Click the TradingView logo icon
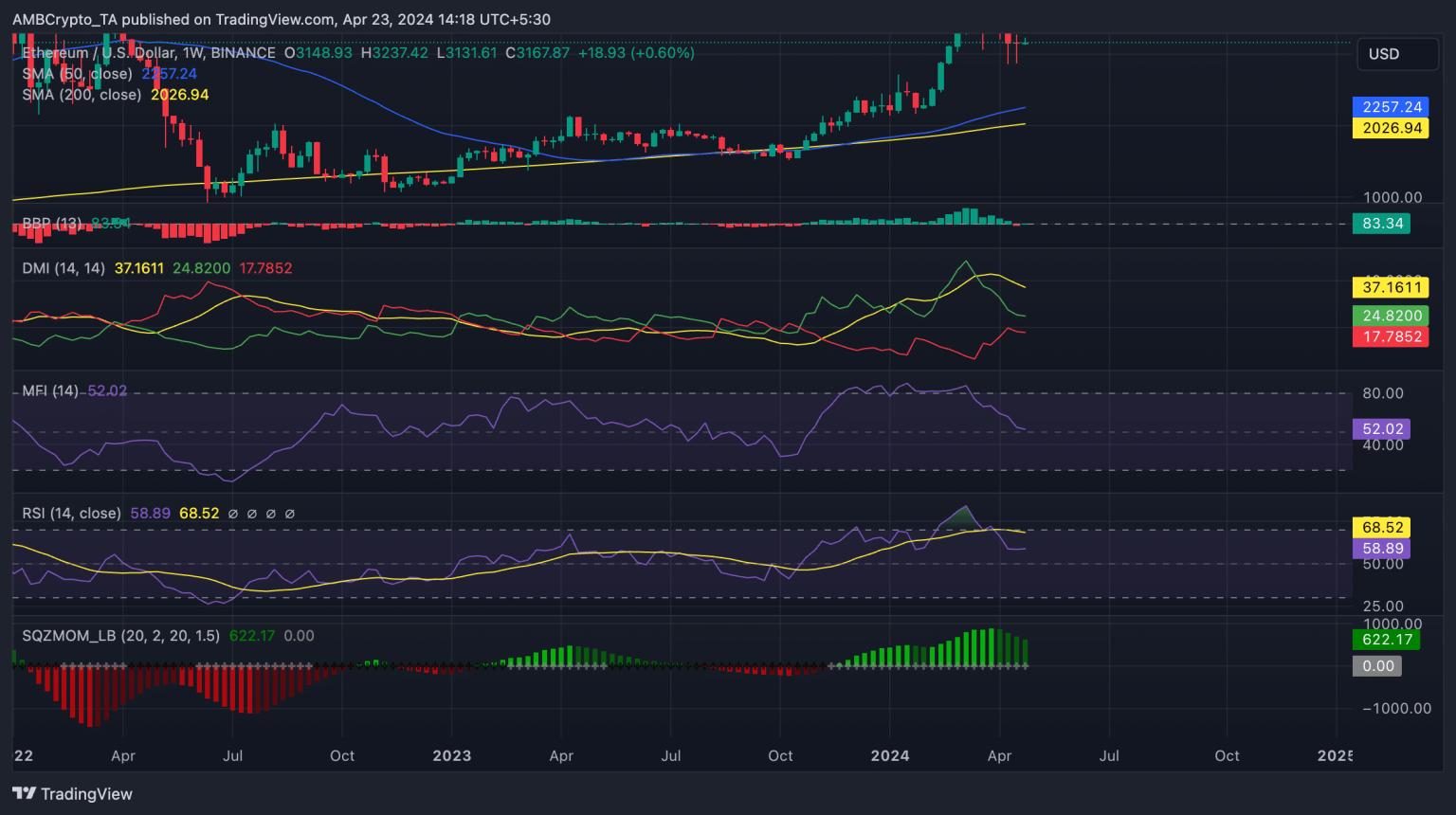1456x815 pixels. (x=25, y=793)
